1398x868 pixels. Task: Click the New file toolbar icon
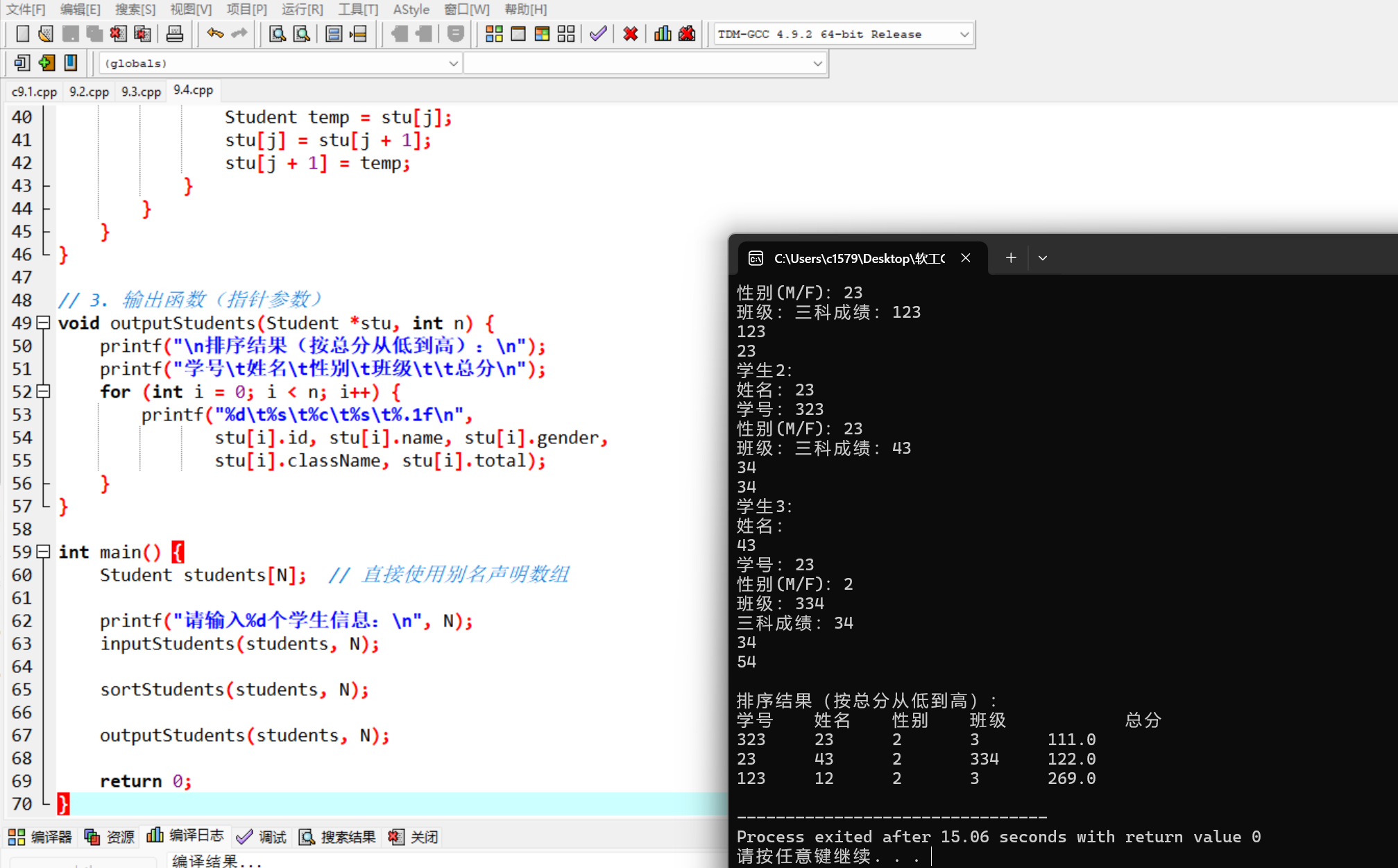(x=22, y=34)
